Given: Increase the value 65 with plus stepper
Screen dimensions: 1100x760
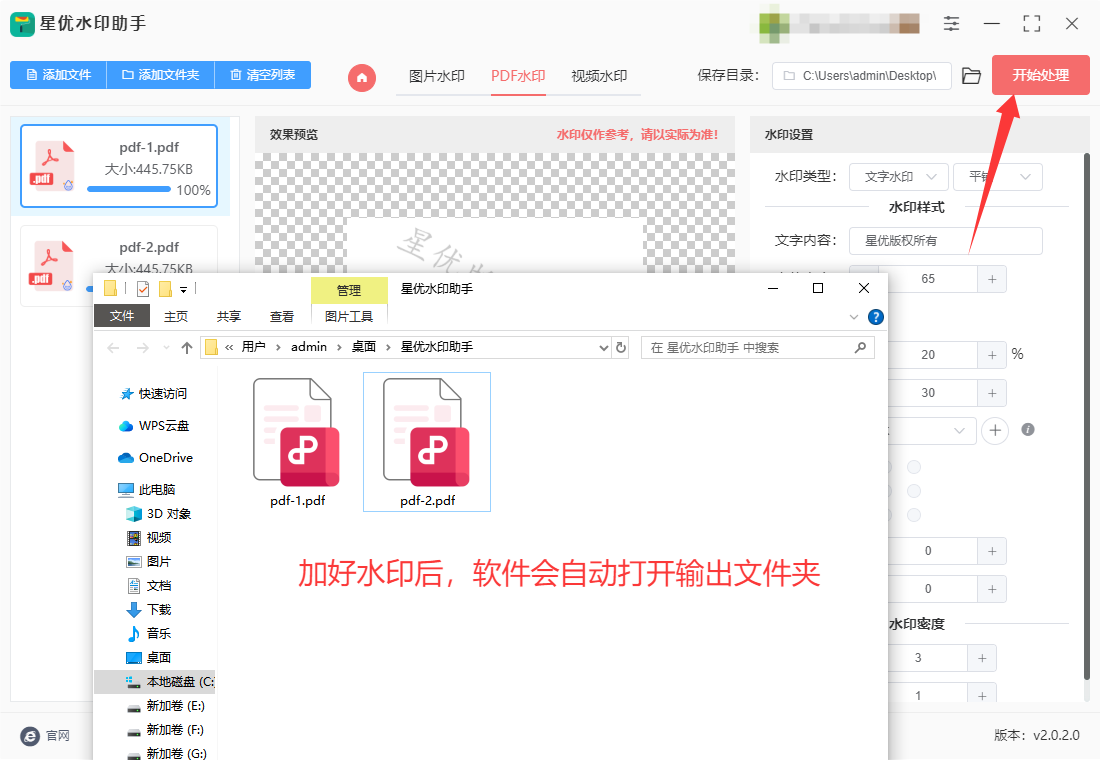Looking at the screenshot, I should point(992,279).
